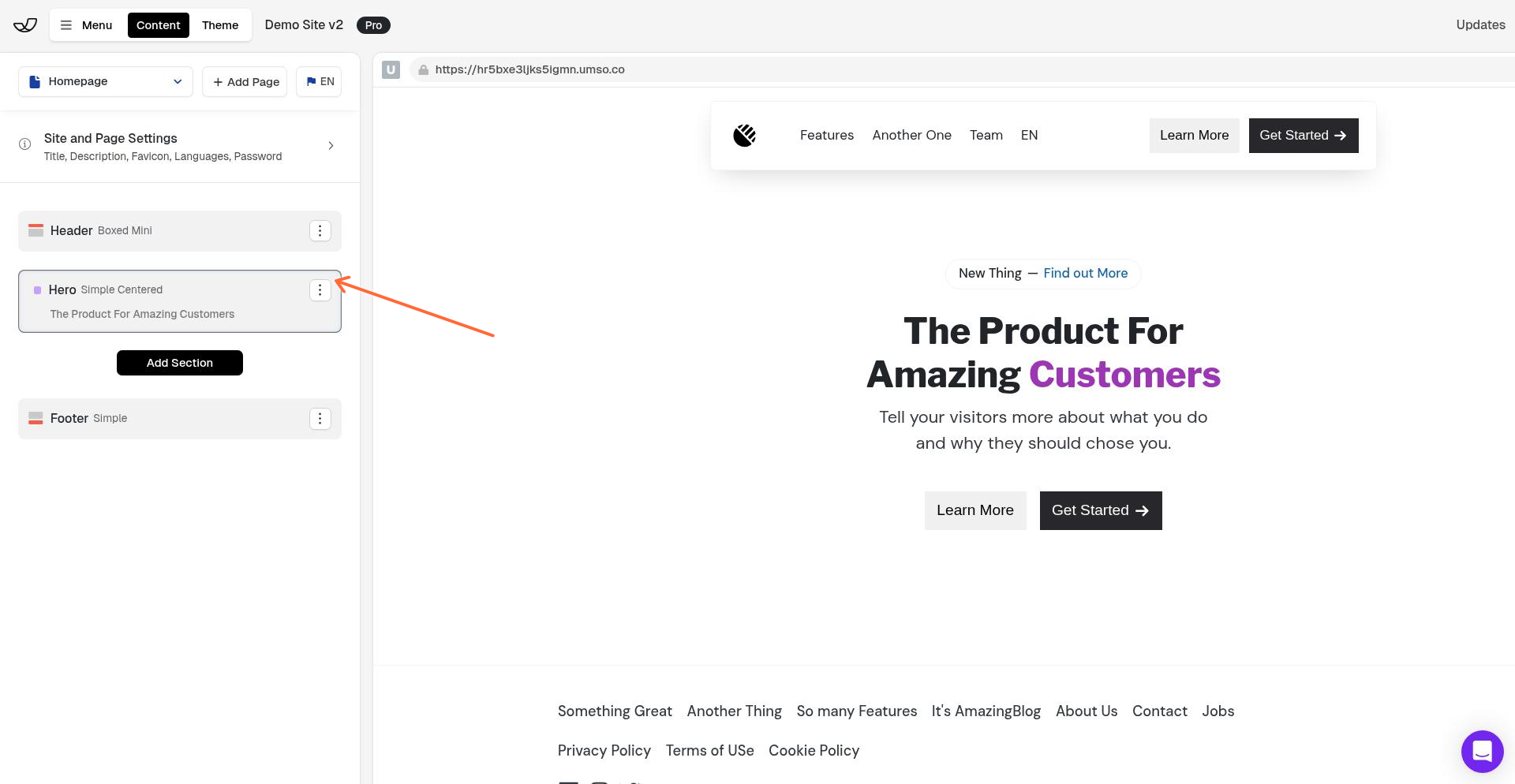Click the info icon beside Site and Page Settings
This screenshot has width=1515, height=784.
(24, 144)
